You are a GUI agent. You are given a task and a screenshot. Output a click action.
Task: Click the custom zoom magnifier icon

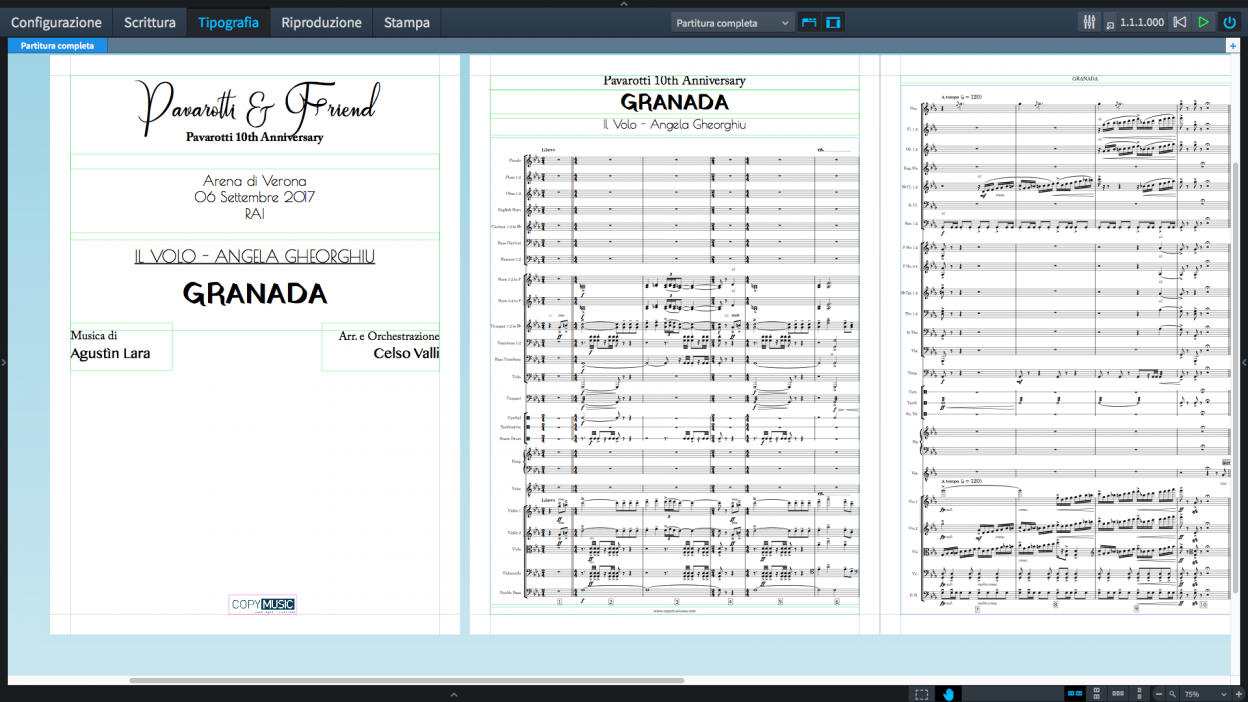point(1172,694)
